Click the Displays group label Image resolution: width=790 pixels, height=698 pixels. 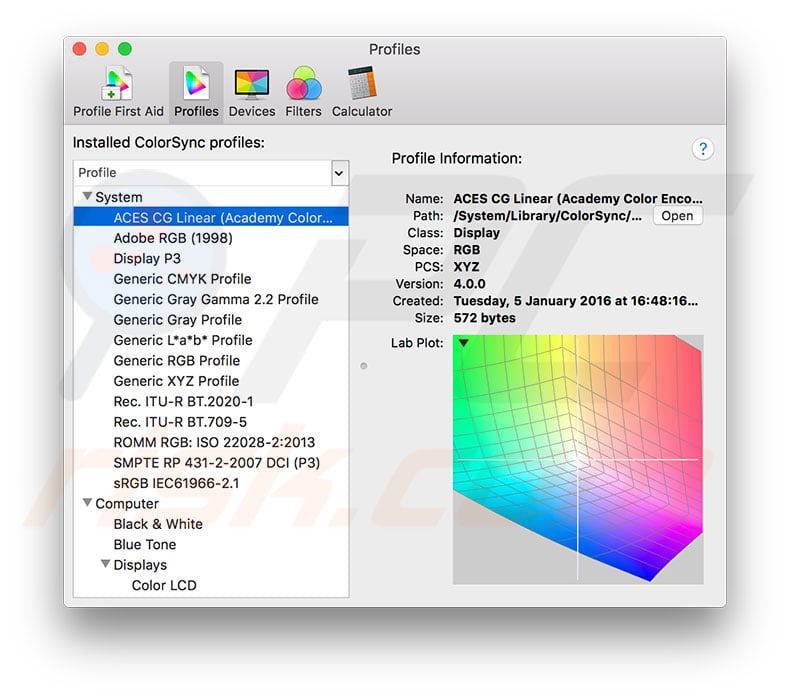[140, 565]
